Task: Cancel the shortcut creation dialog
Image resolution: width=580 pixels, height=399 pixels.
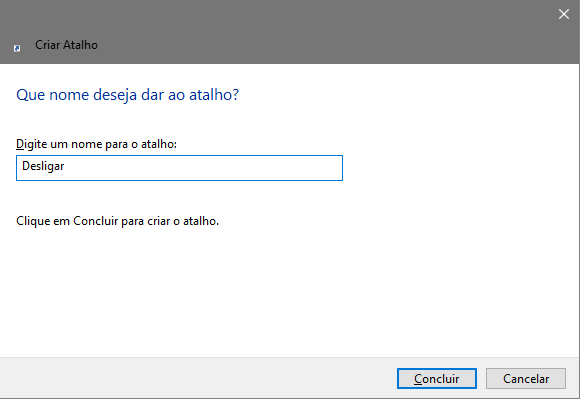Action: click(526, 378)
